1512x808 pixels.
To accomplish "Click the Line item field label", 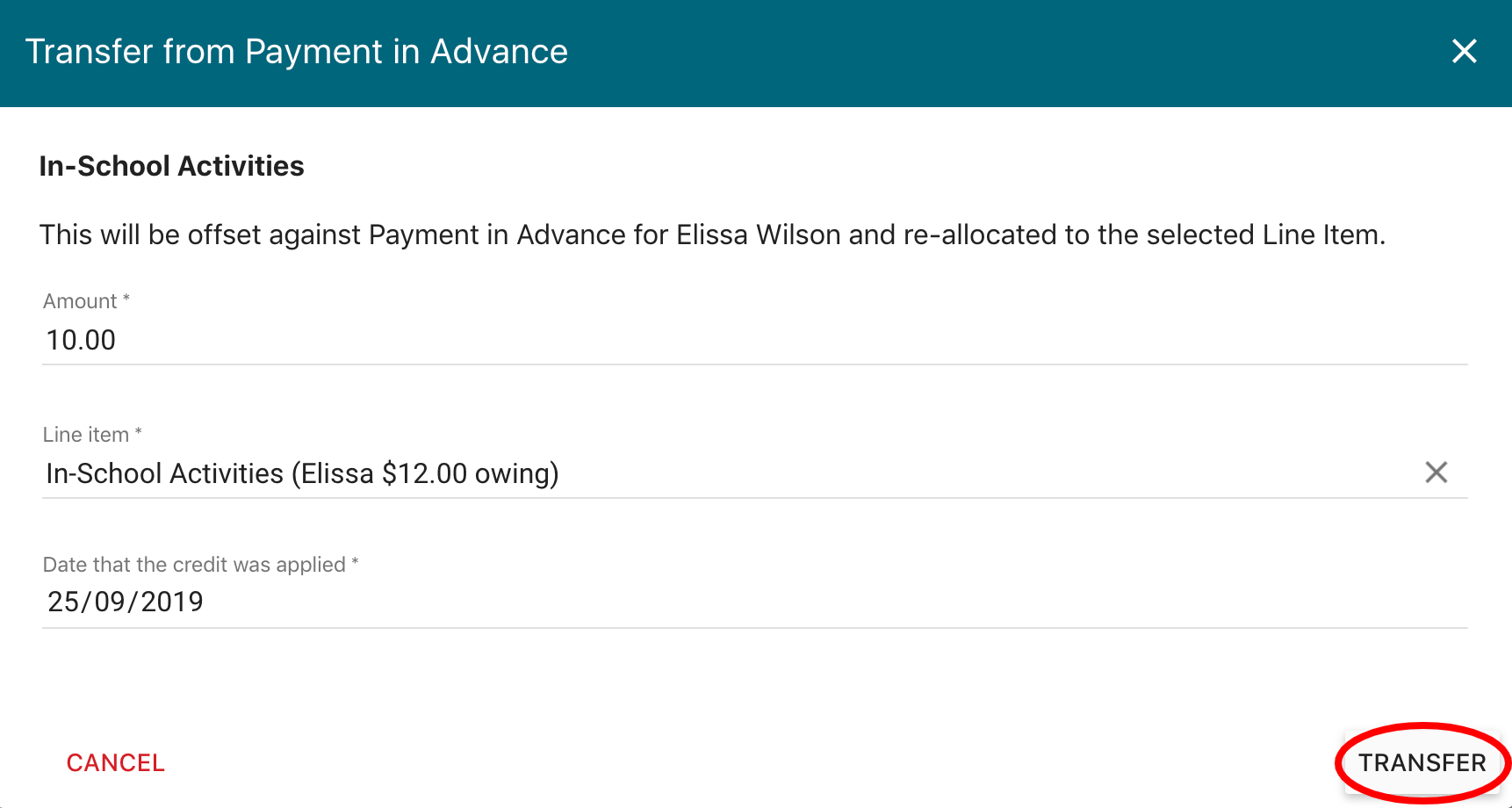I will pyautogui.click(x=86, y=435).
